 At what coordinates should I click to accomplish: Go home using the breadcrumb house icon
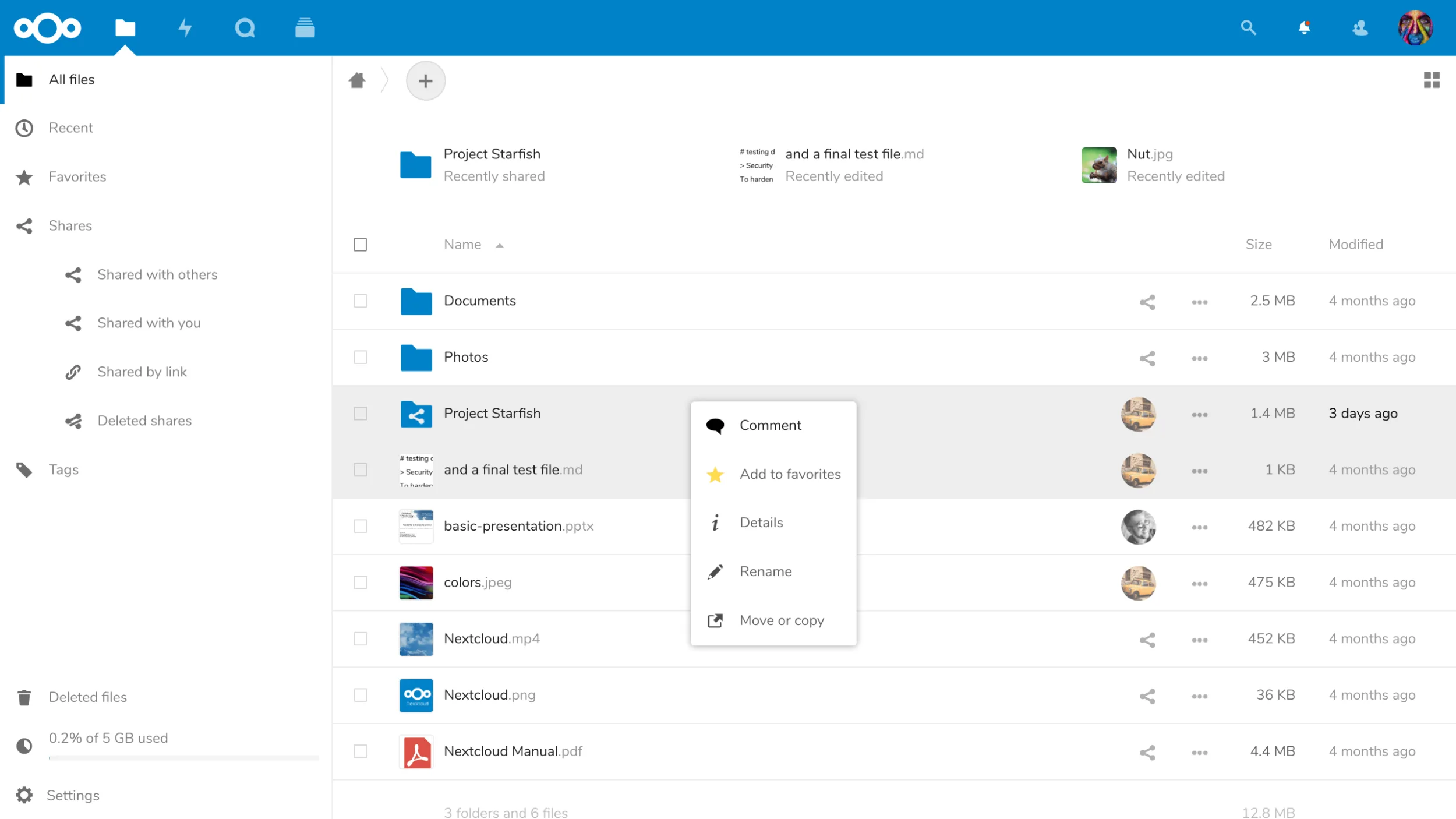(x=357, y=80)
